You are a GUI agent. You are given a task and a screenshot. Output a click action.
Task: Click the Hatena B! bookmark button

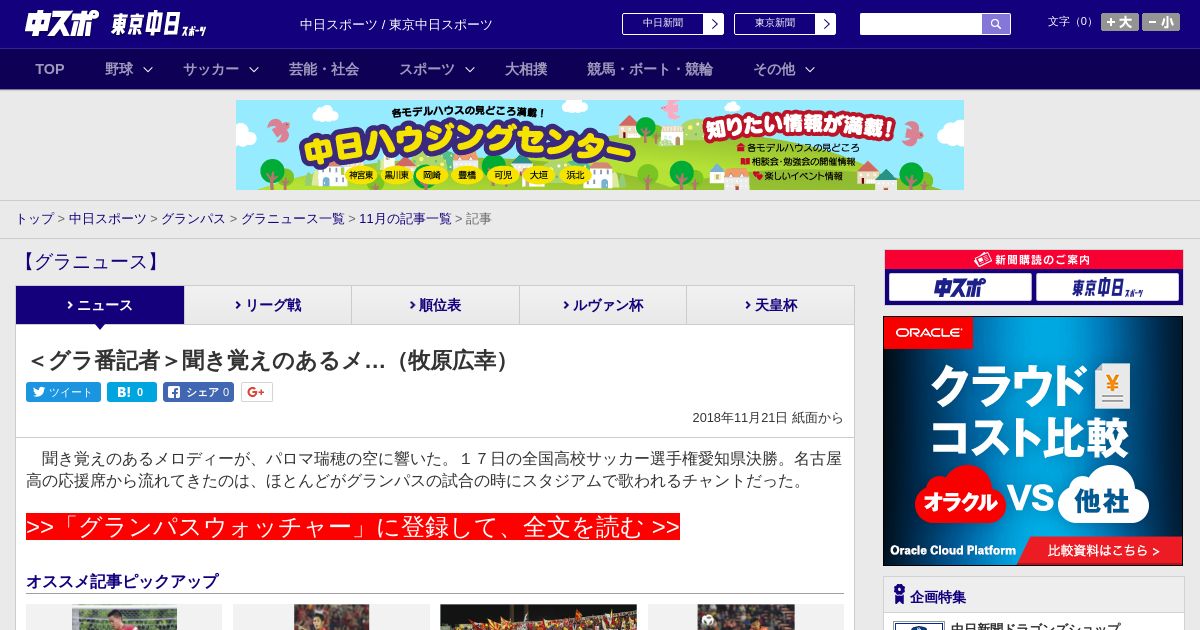[x=132, y=392]
